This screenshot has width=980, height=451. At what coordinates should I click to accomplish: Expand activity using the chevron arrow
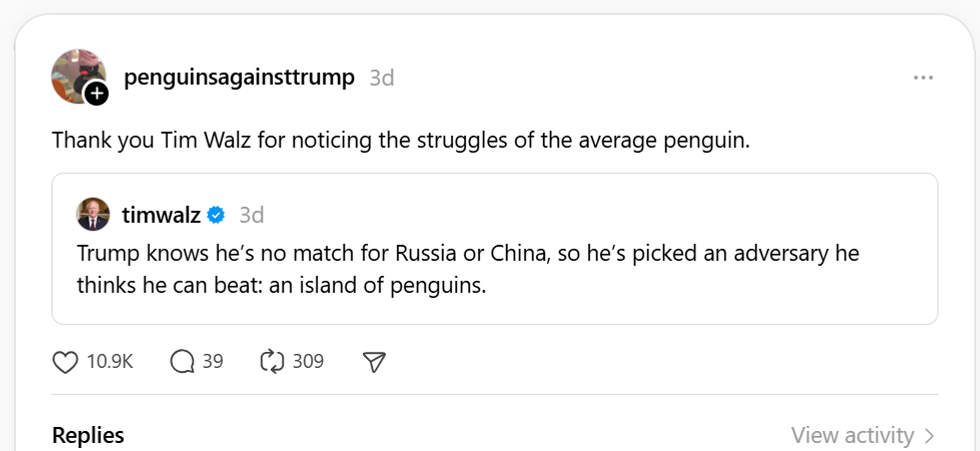930,436
